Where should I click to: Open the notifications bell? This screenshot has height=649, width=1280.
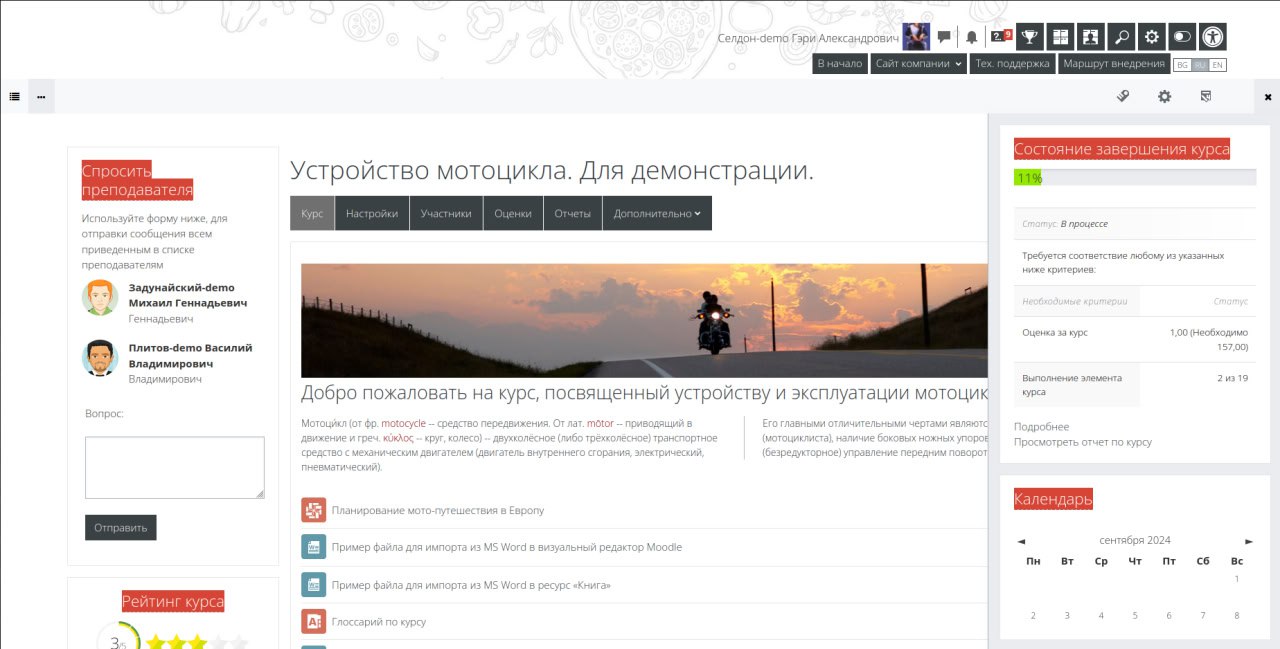971,37
